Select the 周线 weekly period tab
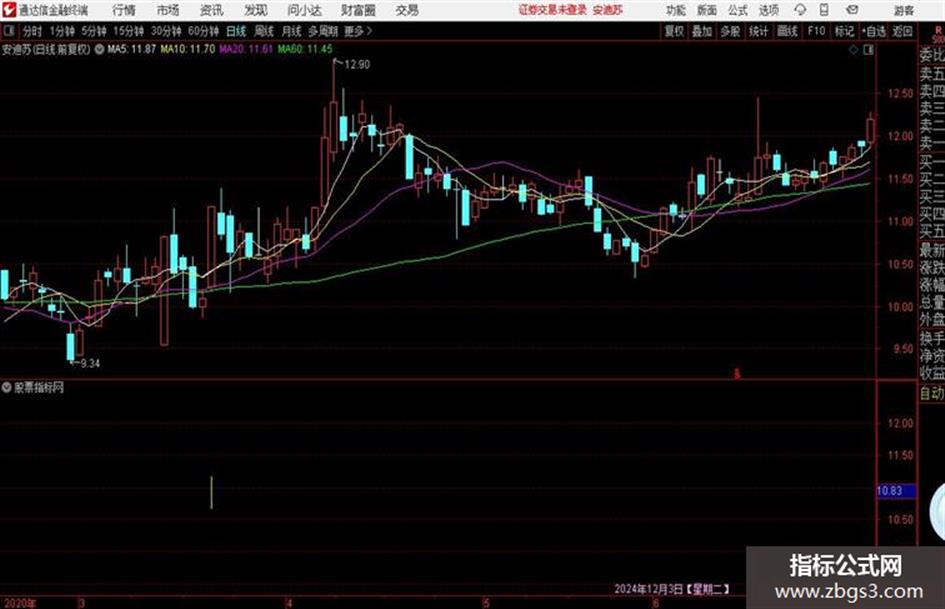Viewport: 945px width, 609px height. [x=264, y=31]
